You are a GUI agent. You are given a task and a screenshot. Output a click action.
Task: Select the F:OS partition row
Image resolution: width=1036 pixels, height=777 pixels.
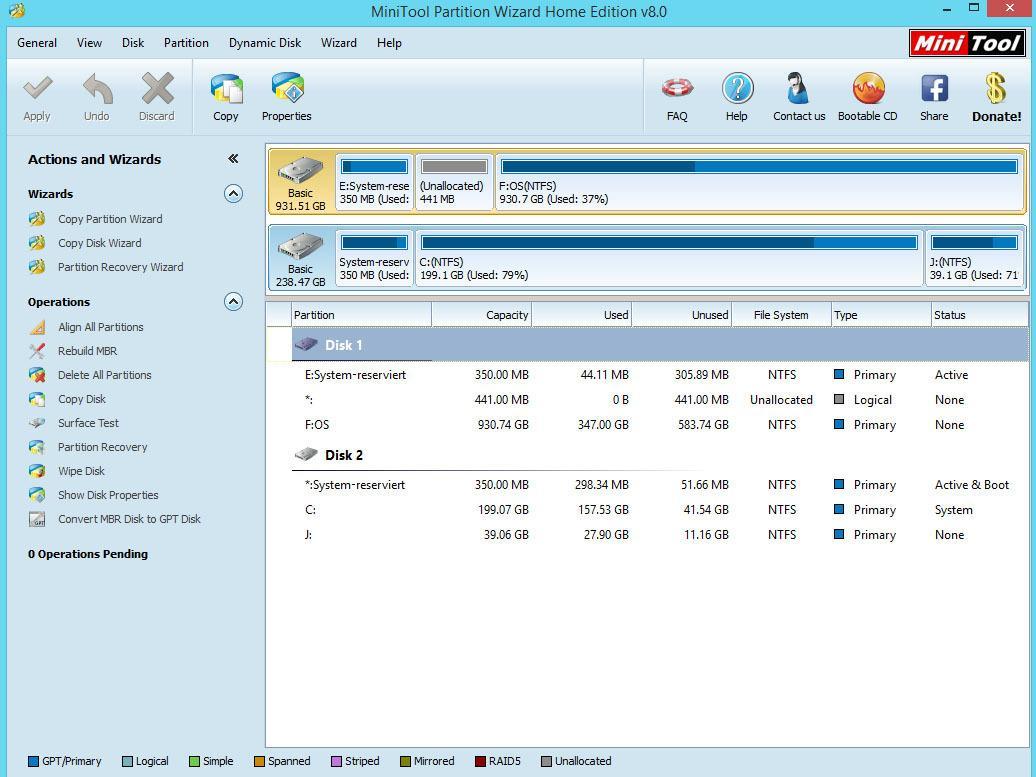(x=660, y=425)
